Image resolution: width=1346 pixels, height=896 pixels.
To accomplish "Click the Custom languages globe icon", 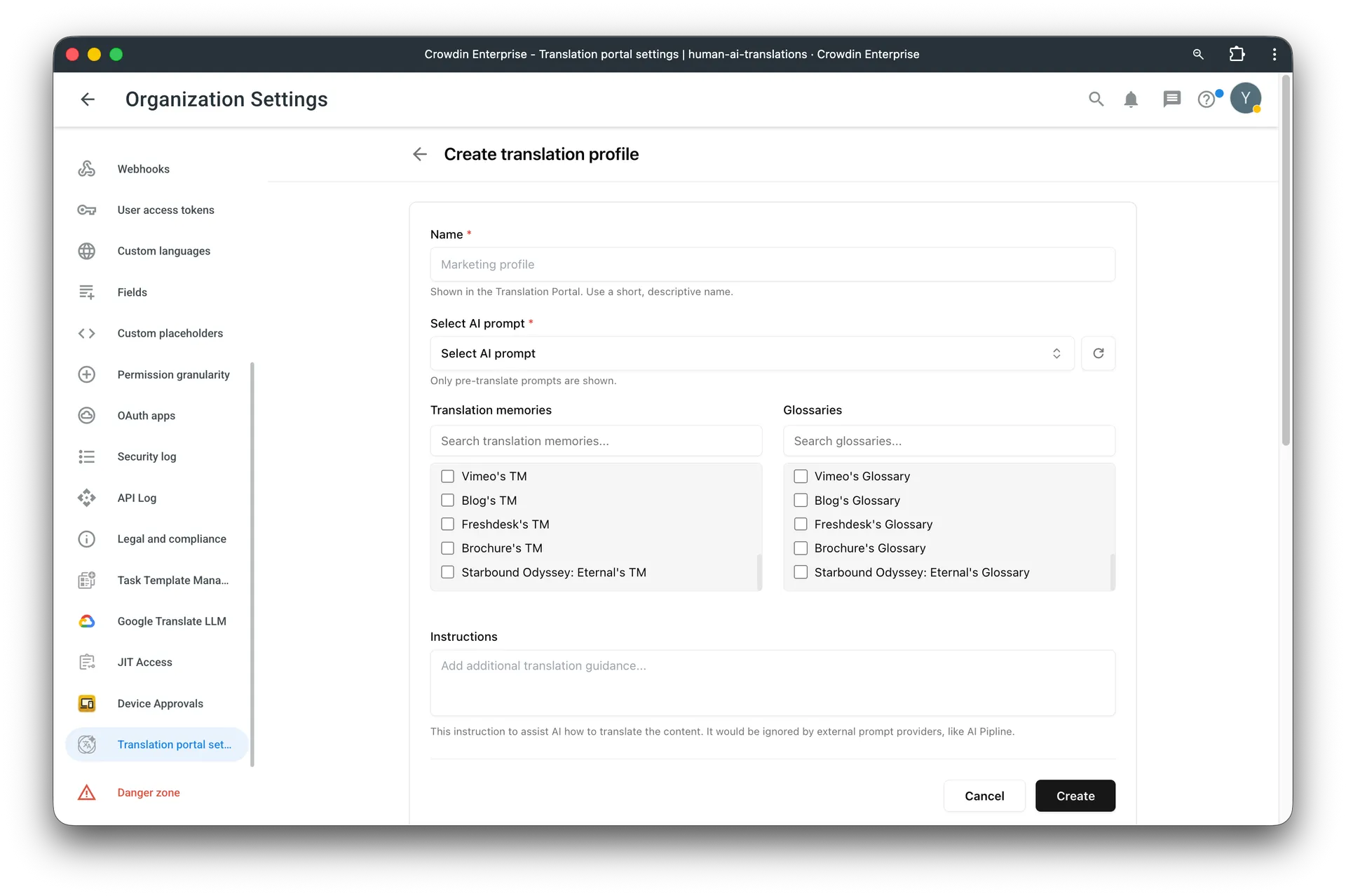I will pyautogui.click(x=86, y=251).
